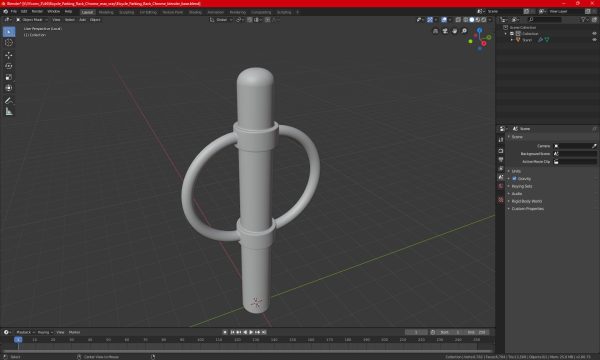Switch to the Modeling workspace tab
The width and height of the screenshot is (600, 360).
106,12
